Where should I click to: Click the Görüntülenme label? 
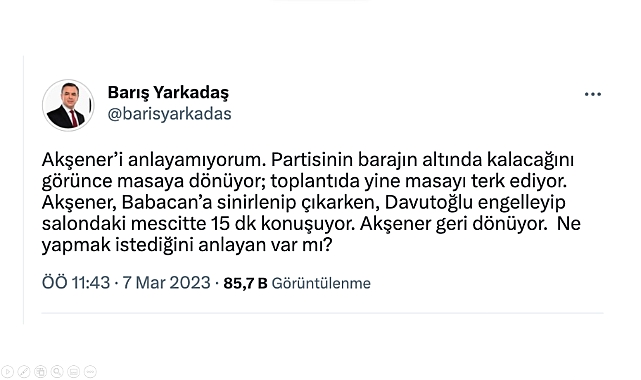(321, 283)
